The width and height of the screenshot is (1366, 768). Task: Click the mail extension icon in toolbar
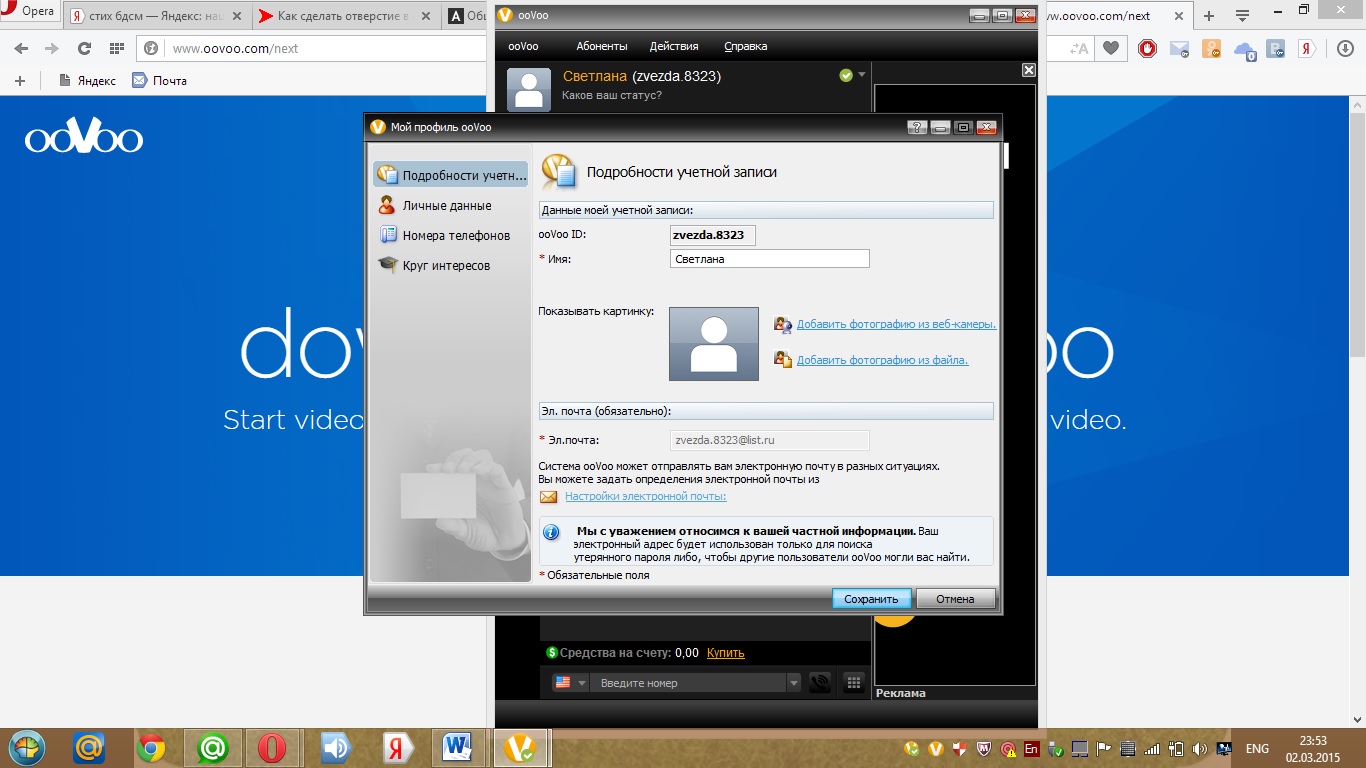(x=1179, y=48)
